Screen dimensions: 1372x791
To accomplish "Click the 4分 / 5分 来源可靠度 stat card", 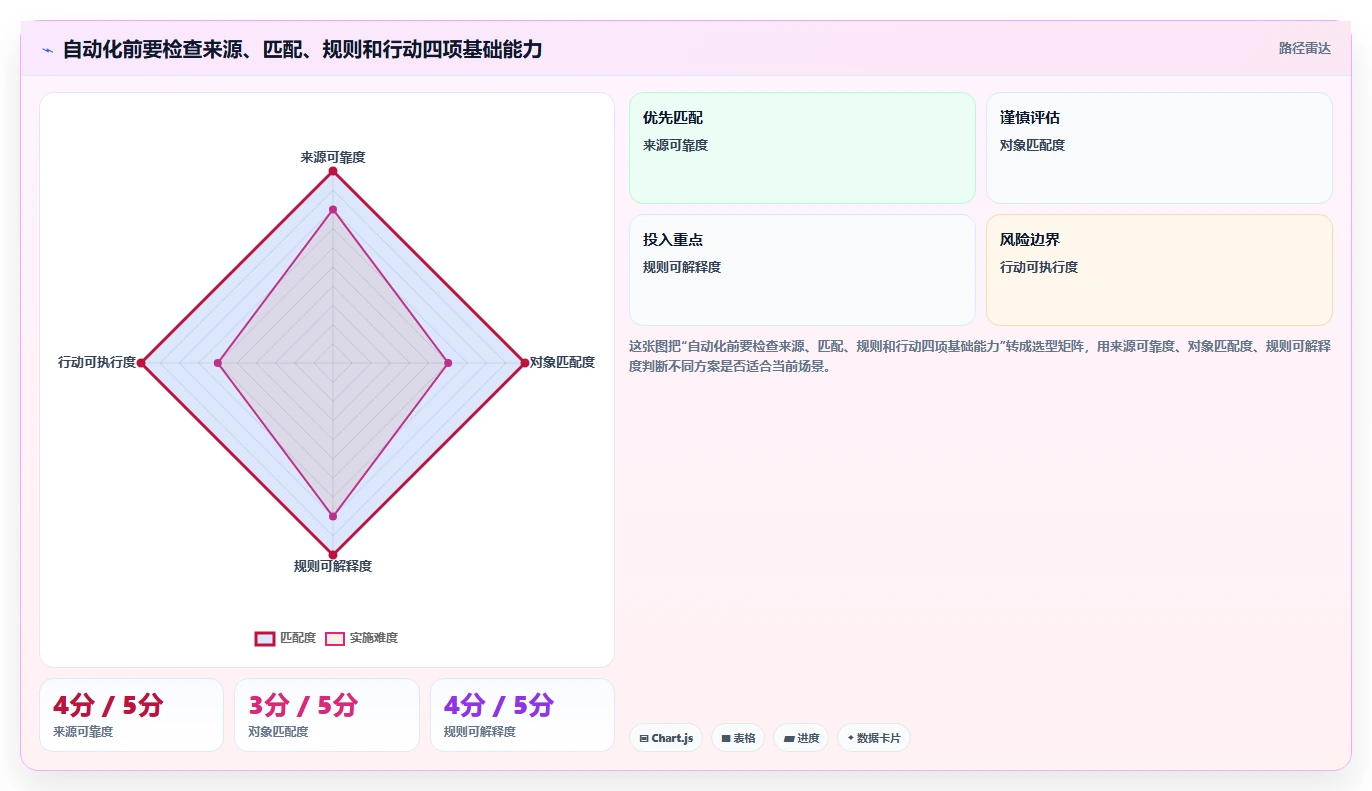I will [x=131, y=715].
